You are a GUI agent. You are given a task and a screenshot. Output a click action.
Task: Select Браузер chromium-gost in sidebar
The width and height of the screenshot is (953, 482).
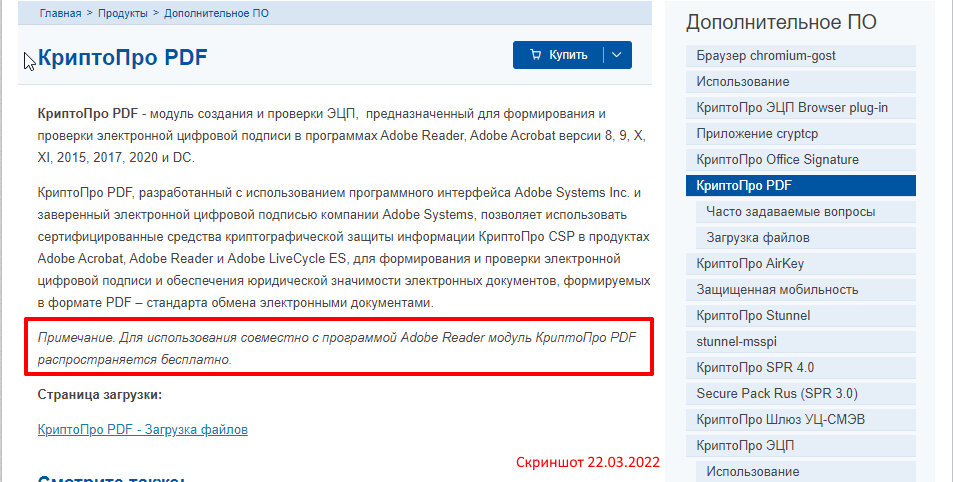(800, 55)
